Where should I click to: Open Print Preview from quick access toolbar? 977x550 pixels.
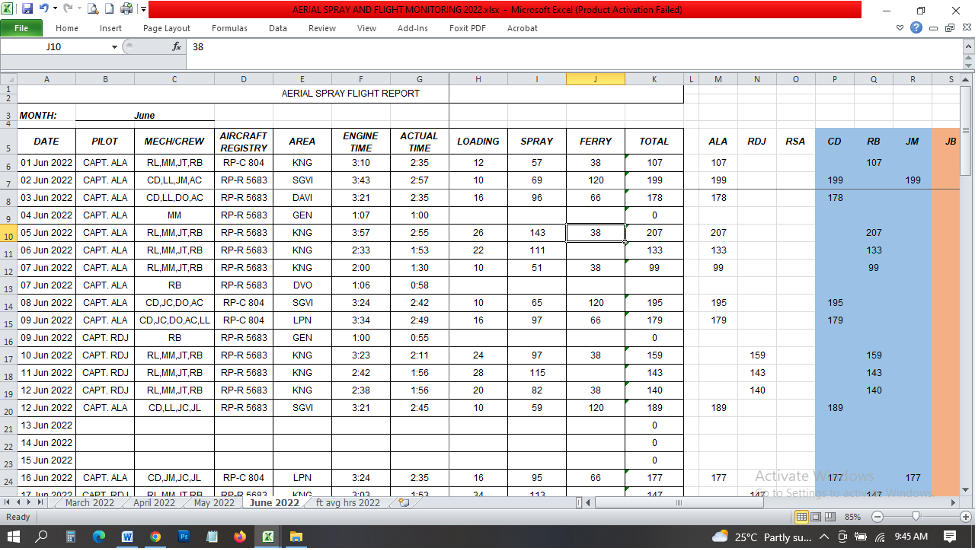[93, 9]
